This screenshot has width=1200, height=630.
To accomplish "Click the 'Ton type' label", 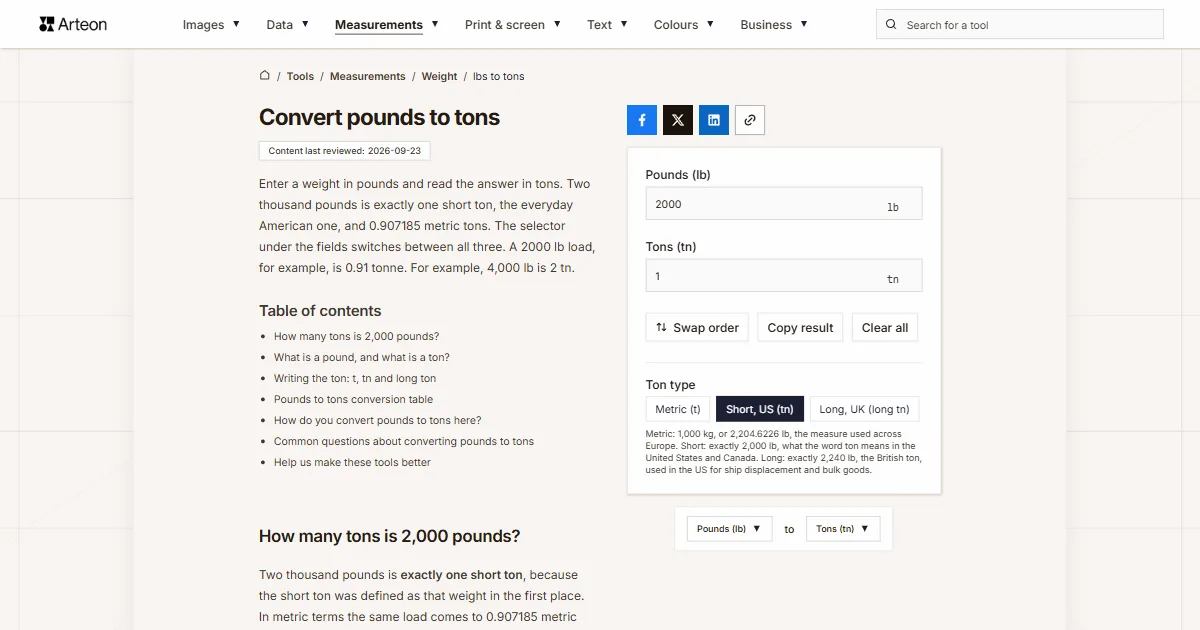I will 671,385.
